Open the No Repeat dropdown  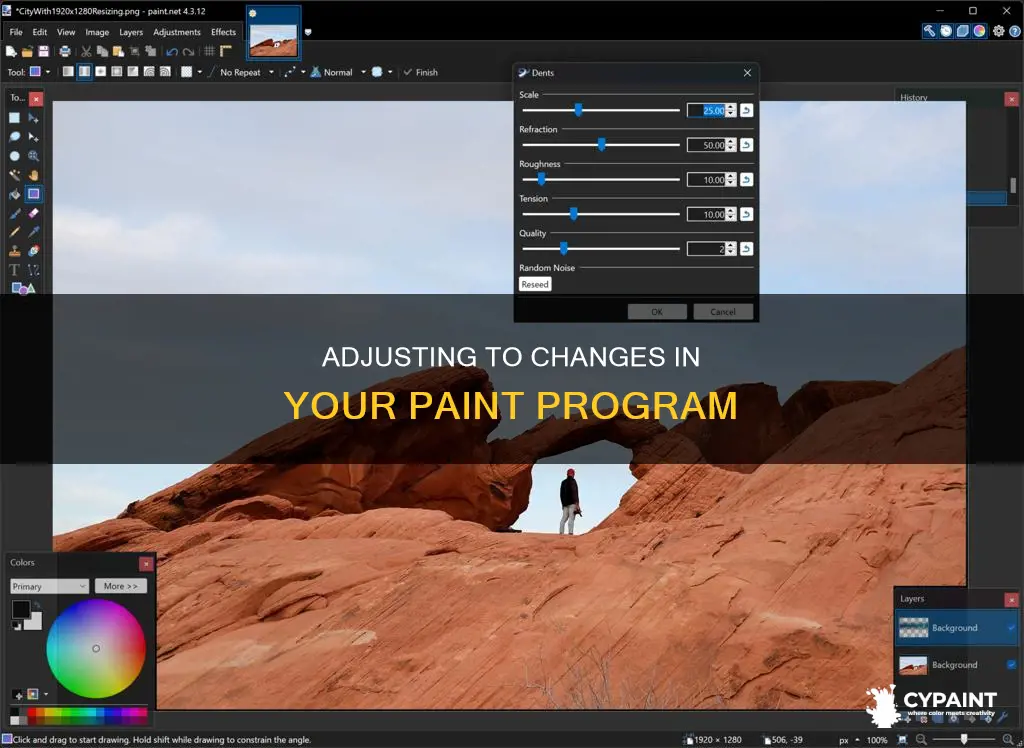(247, 73)
